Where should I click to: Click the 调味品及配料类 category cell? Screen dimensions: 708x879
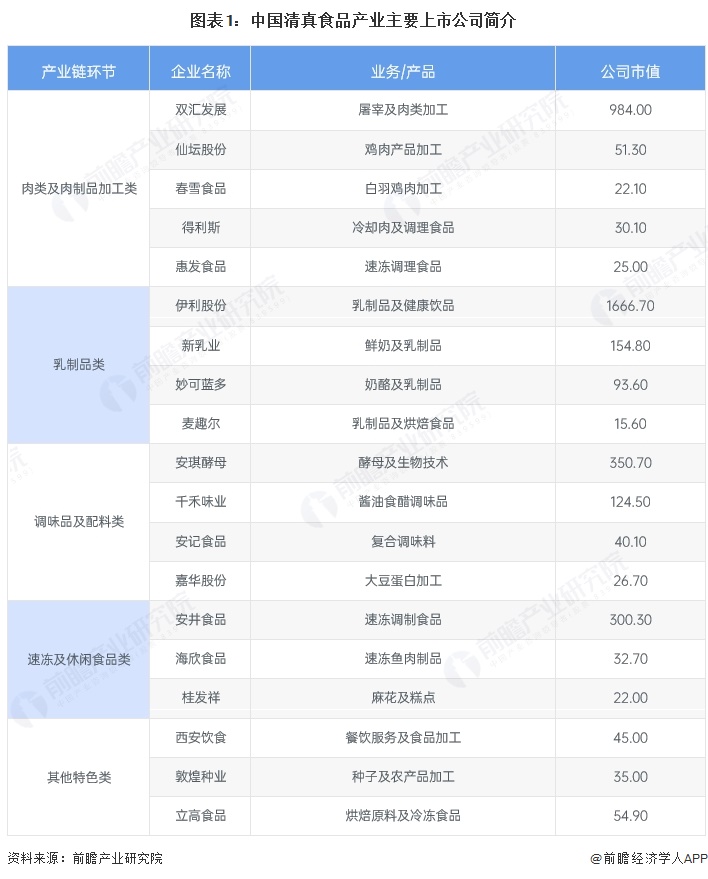(78, 522)
